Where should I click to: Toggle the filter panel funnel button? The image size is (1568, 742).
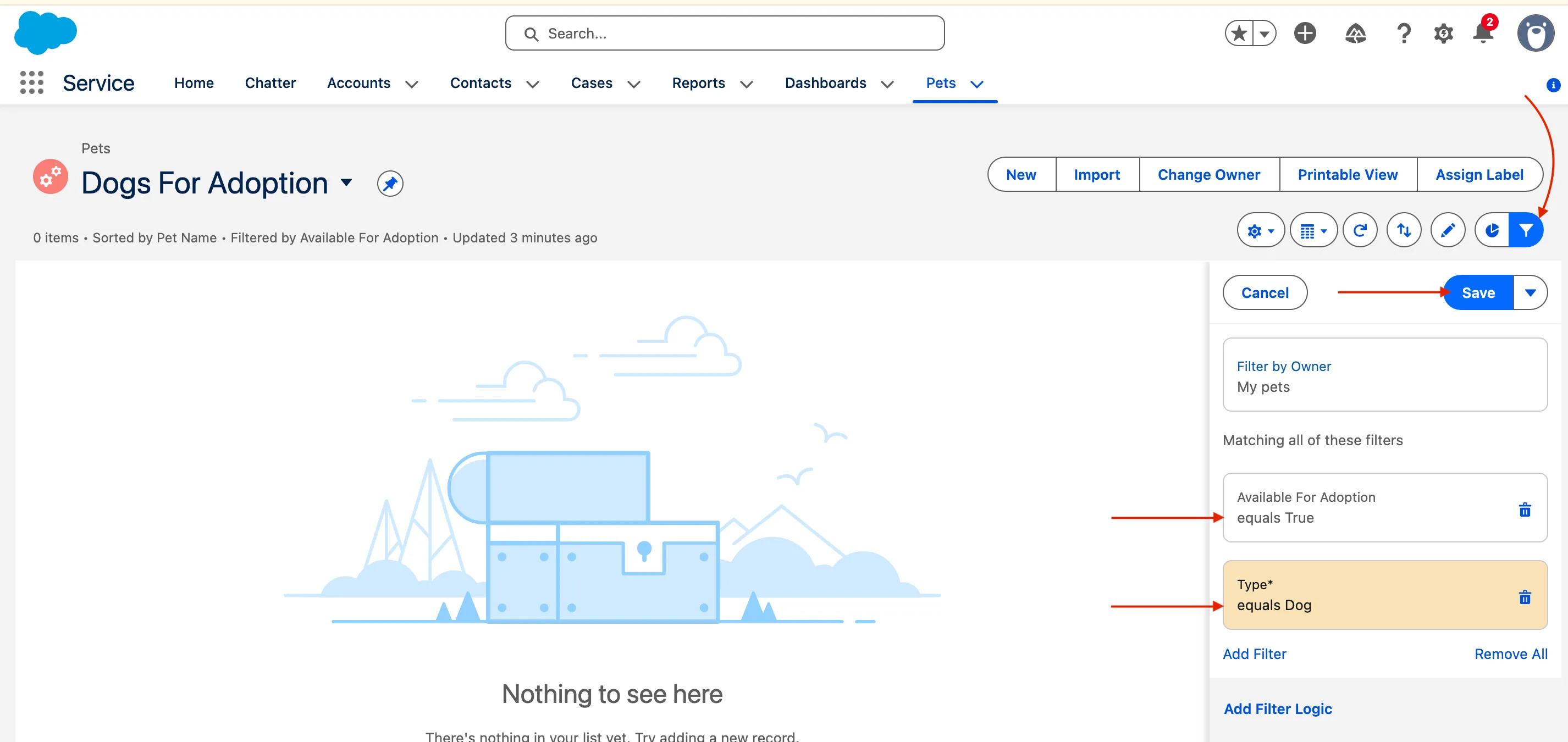coord(1525,230)
